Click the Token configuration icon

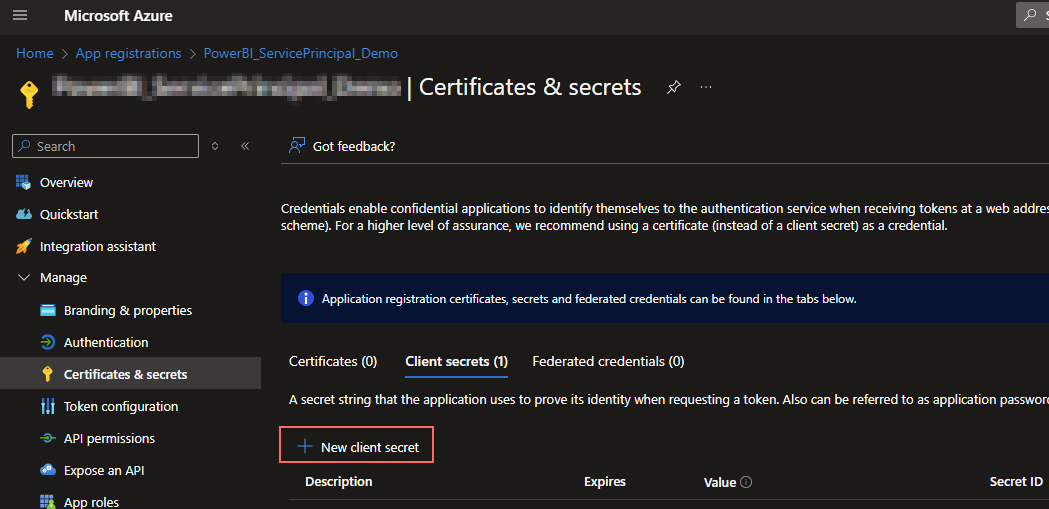pos(47,406)
